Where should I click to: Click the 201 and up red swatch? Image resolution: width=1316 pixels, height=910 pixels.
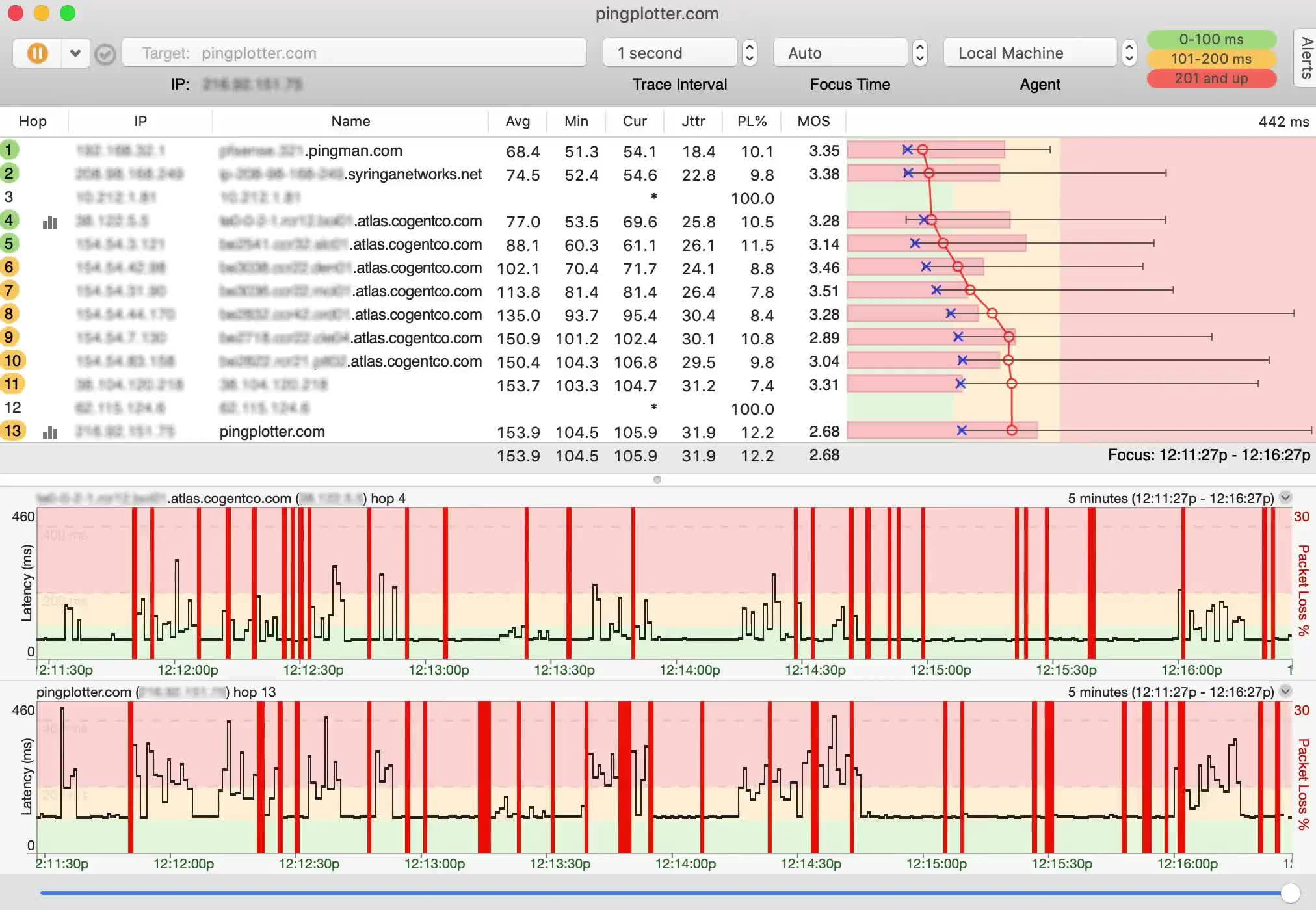(x=1211, y=78)
